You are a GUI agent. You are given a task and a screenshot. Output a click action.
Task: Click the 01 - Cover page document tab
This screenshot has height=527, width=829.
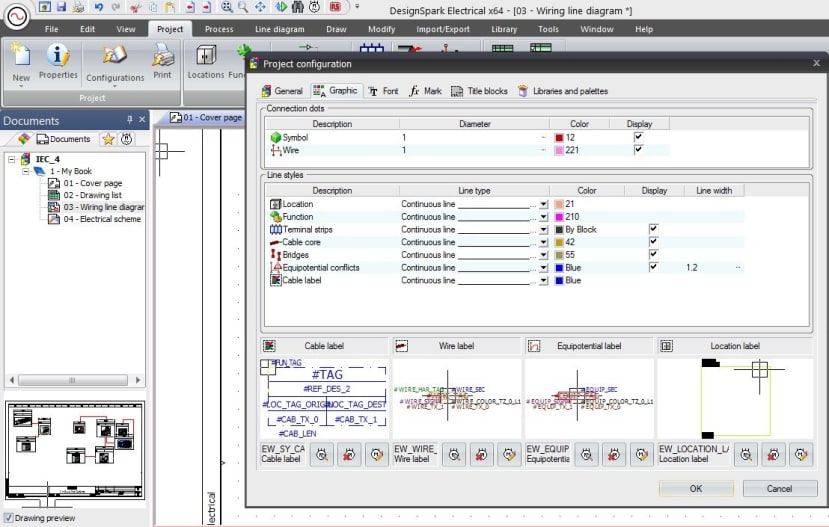click(207, 117)
